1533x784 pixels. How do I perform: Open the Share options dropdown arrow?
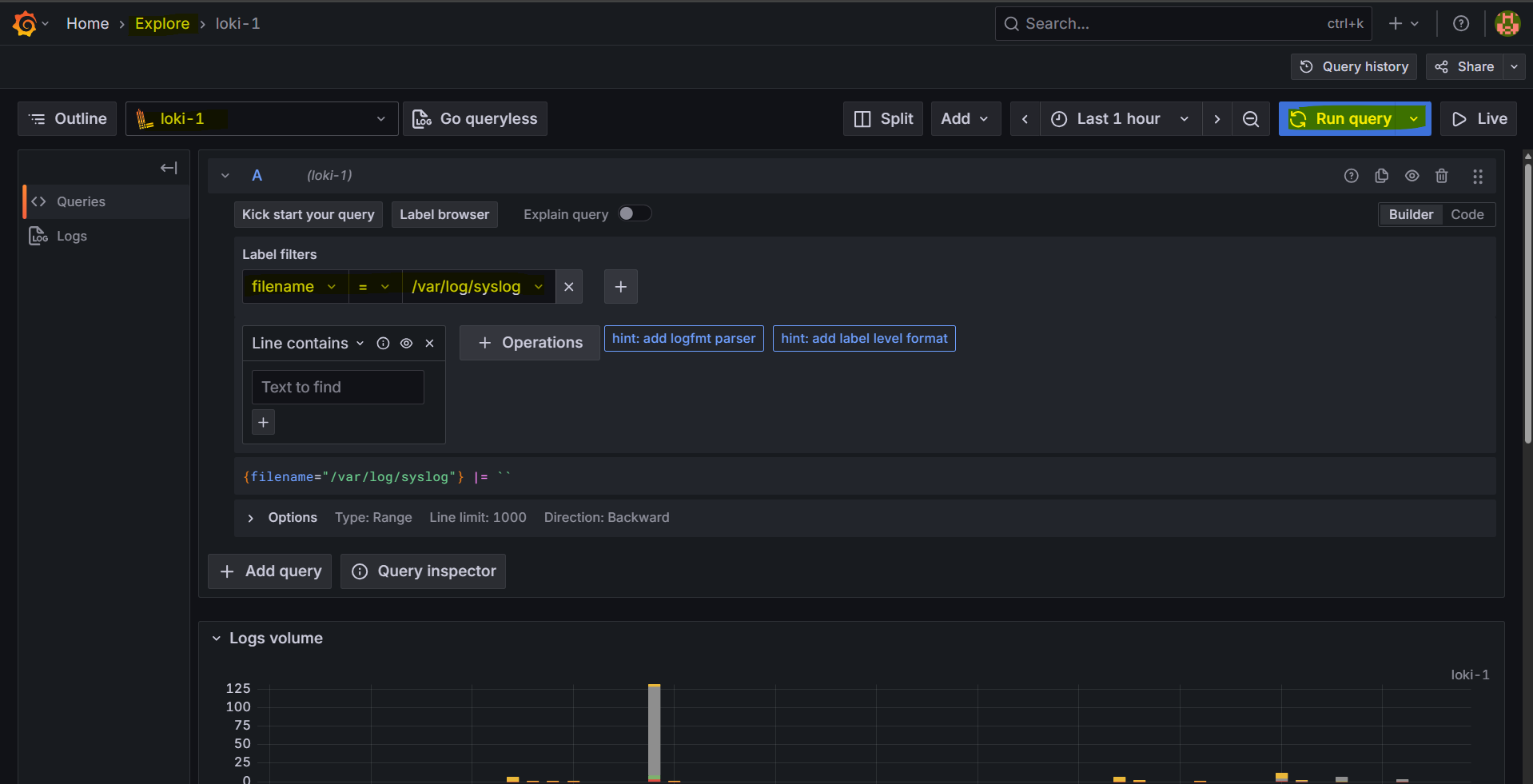[1515, 67]
